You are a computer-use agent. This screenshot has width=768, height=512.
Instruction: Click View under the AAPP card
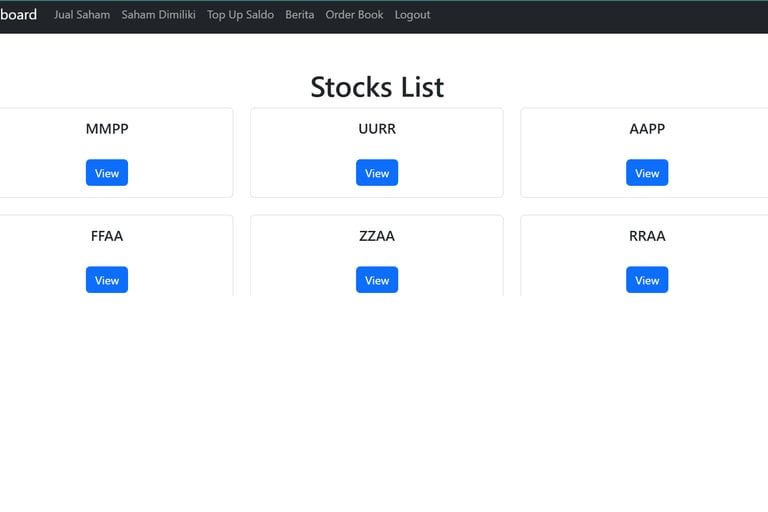pyautogui.click(x=647, y=173)
